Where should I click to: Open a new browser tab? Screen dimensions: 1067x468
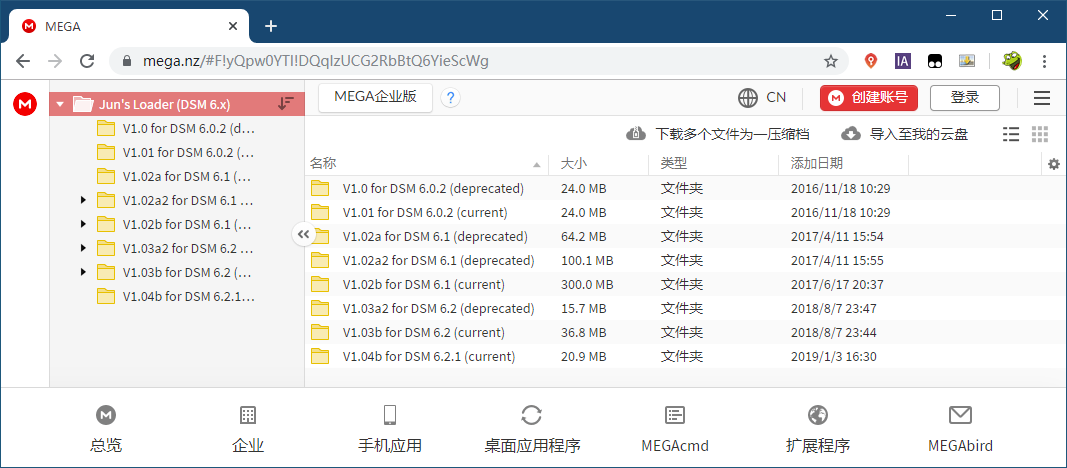pyautogui.click(x=271, y=27)
